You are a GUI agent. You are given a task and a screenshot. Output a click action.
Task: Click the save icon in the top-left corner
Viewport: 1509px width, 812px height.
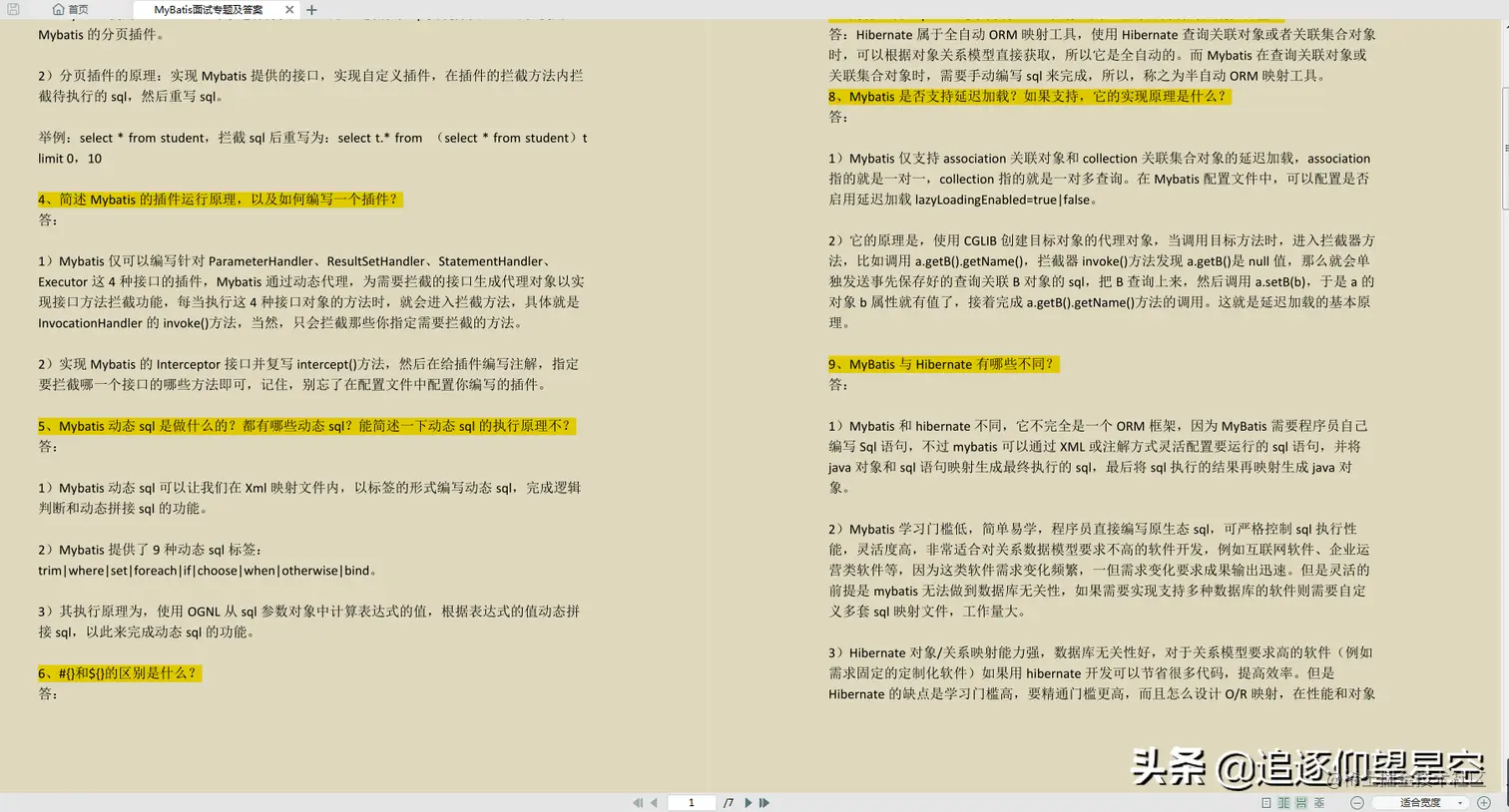(13, 9)
